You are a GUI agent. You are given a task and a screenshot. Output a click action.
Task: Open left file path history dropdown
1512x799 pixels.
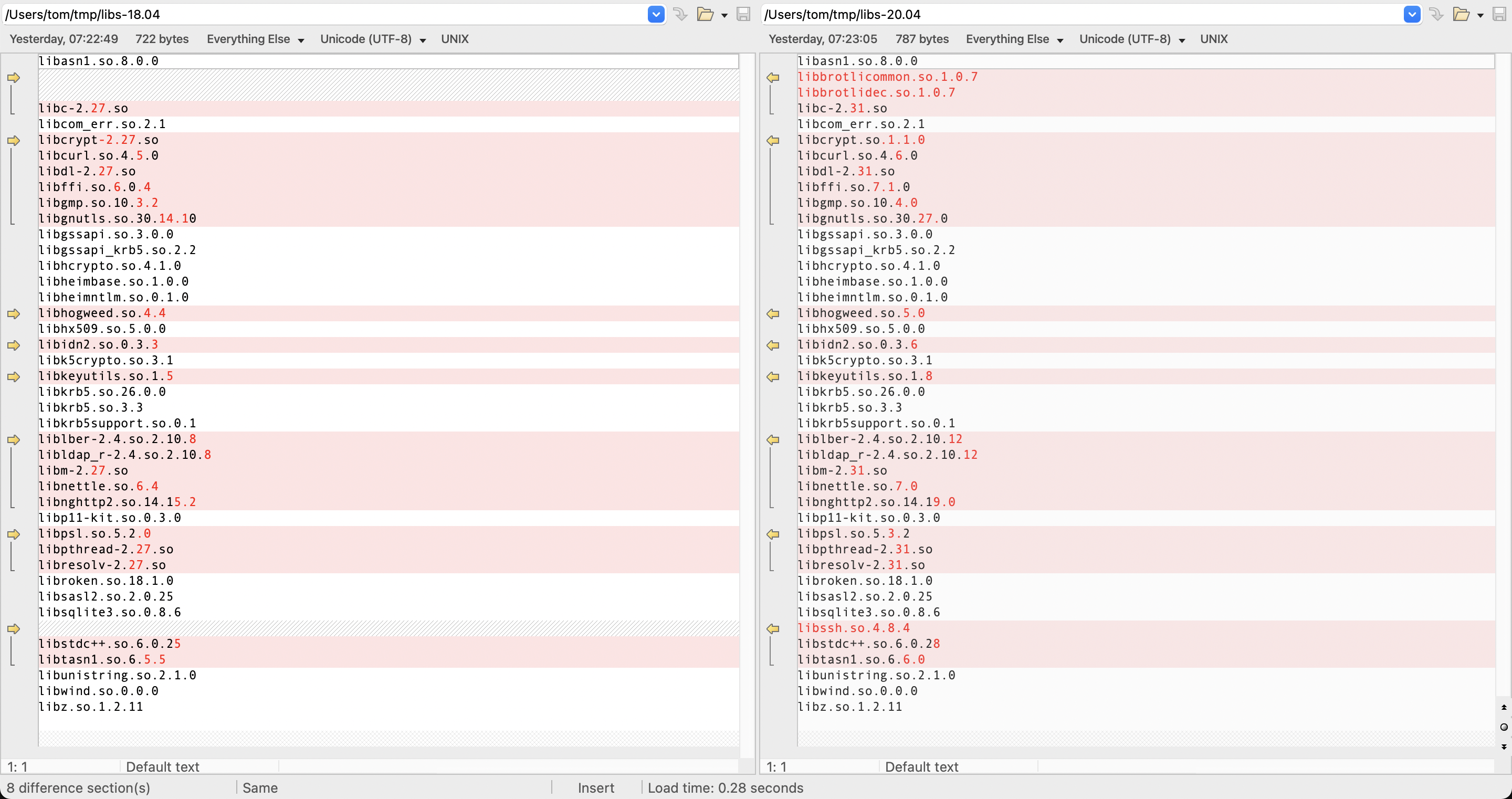pyautogui.click(x=656, y=14)
